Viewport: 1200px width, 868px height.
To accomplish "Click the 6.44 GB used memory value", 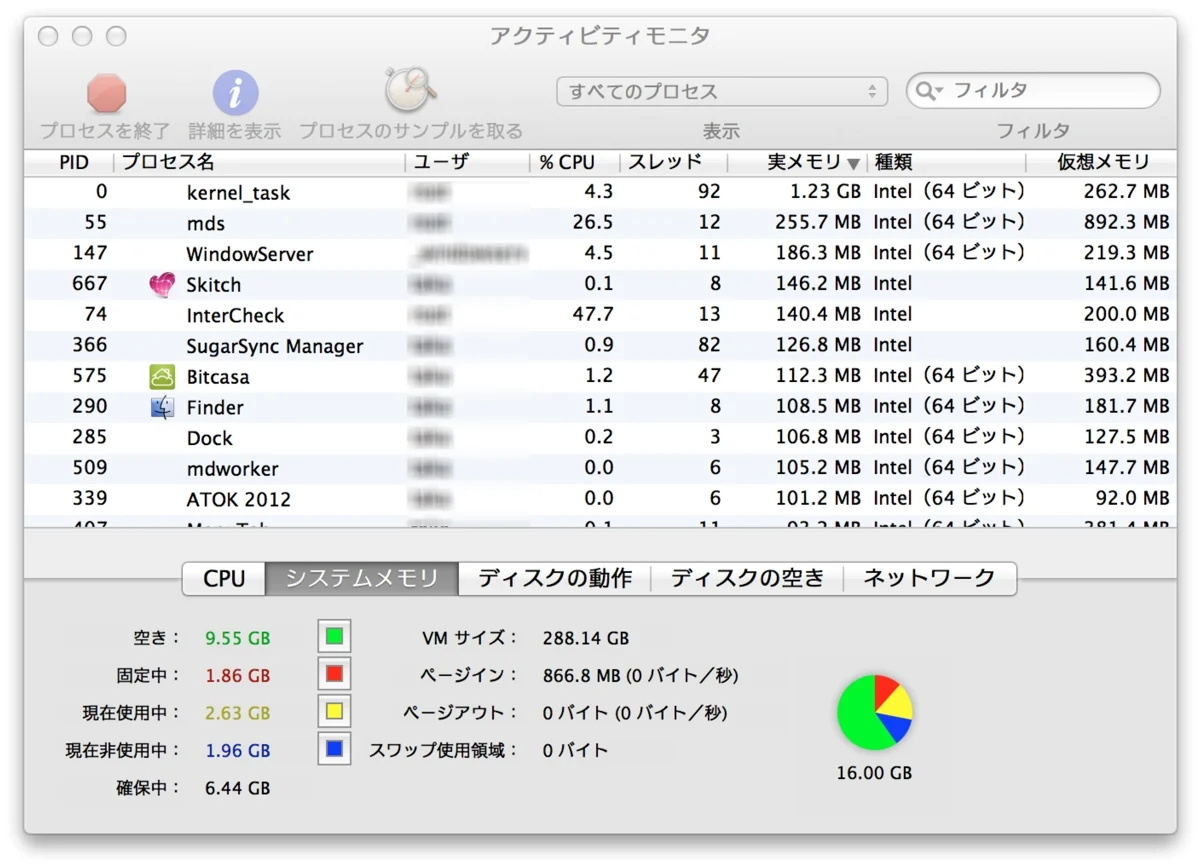I will [x=237, y=788].
